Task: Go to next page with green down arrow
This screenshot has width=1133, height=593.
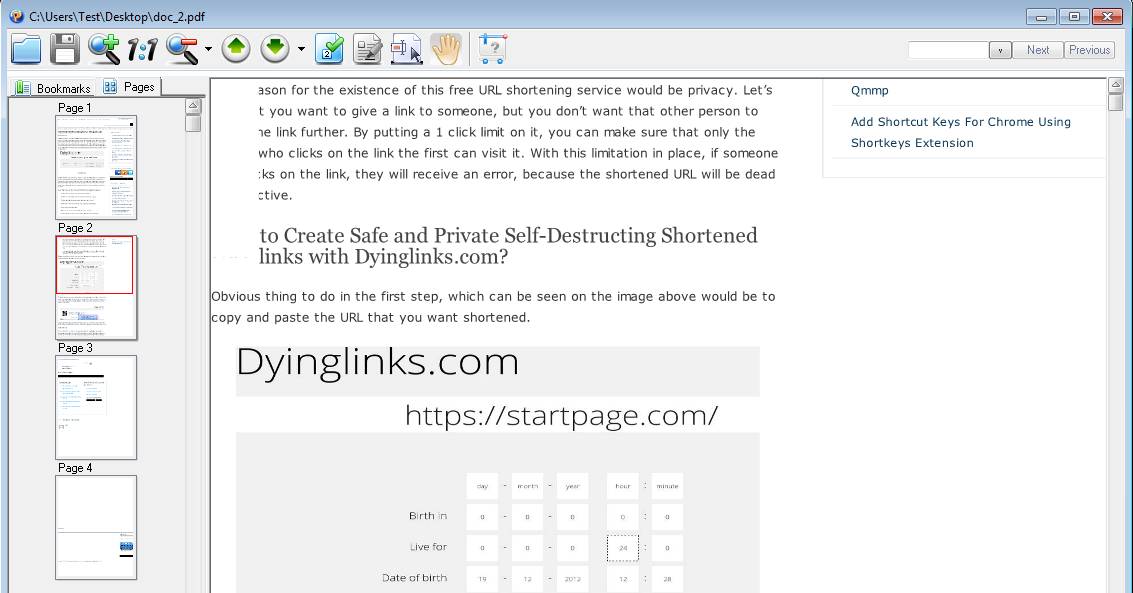Action: click(275, 48)
